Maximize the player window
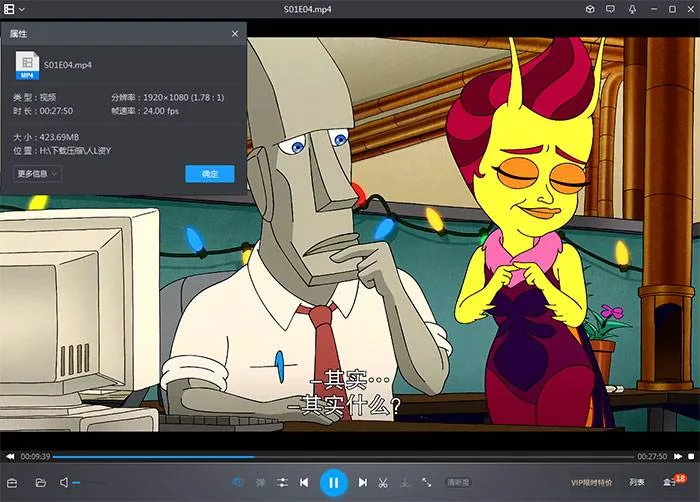 (672, 9)
